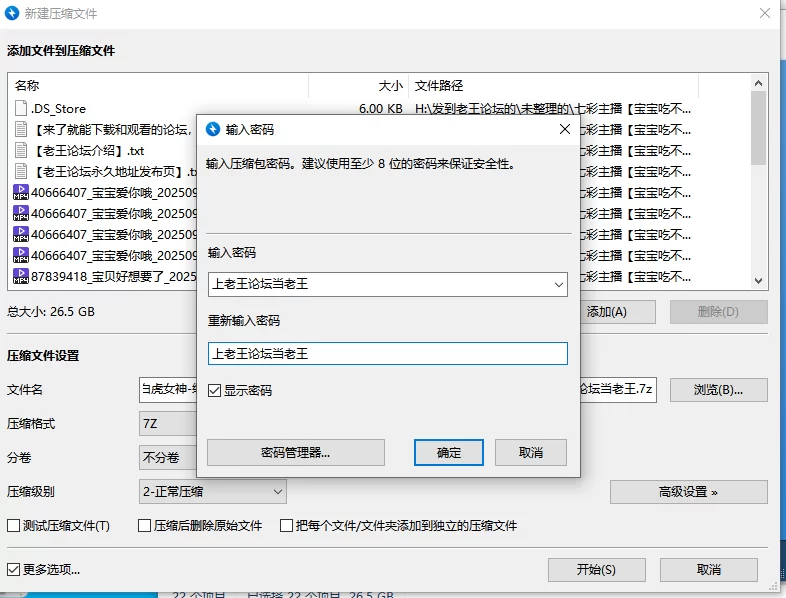Image resolution: width=786 pixels, height=598 pixels.
Task: Check 压缩后删除原始文件 option
Action: point(144,525)
